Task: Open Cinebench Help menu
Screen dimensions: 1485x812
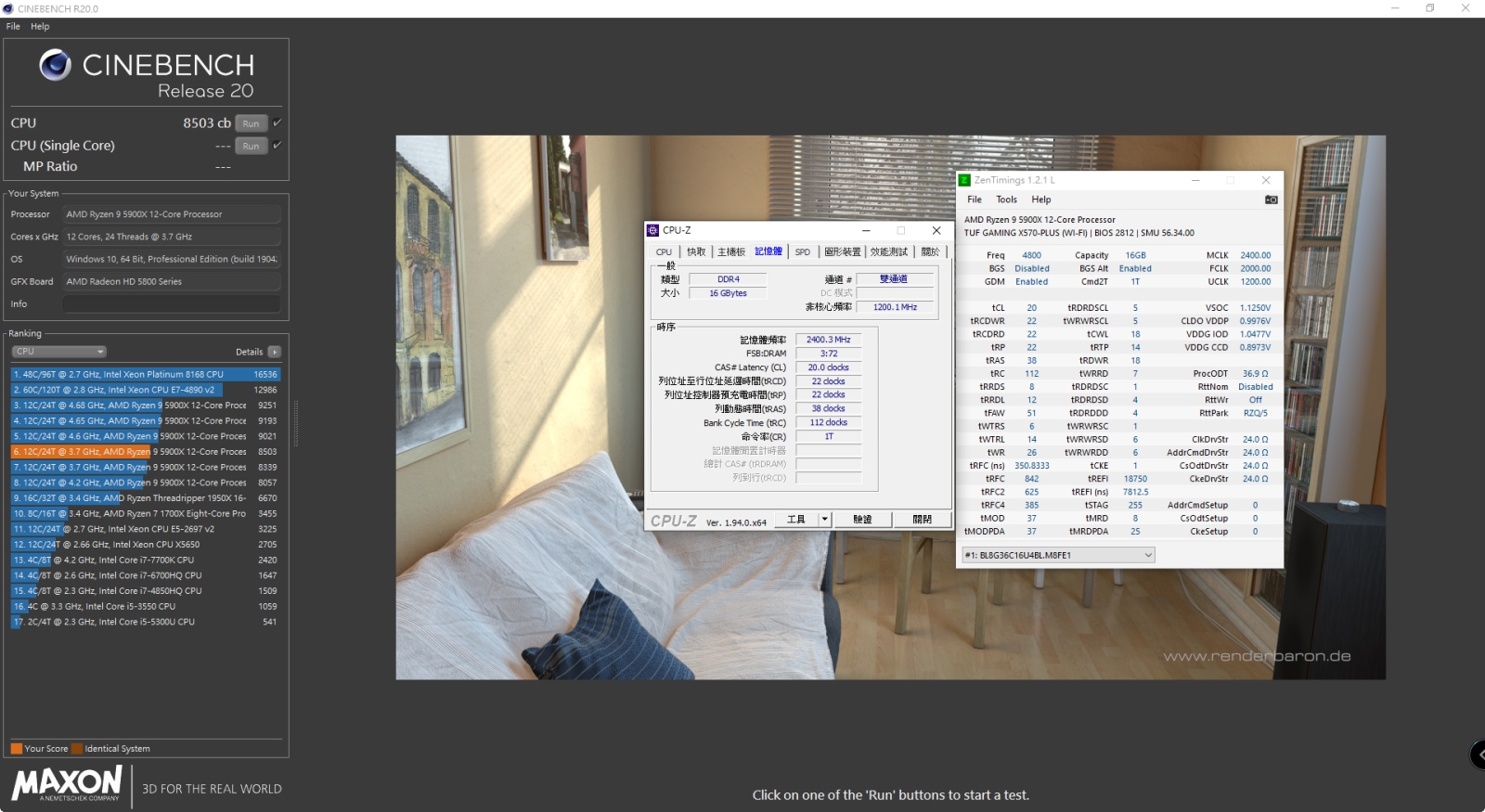Action: click(x=40, y=26)
